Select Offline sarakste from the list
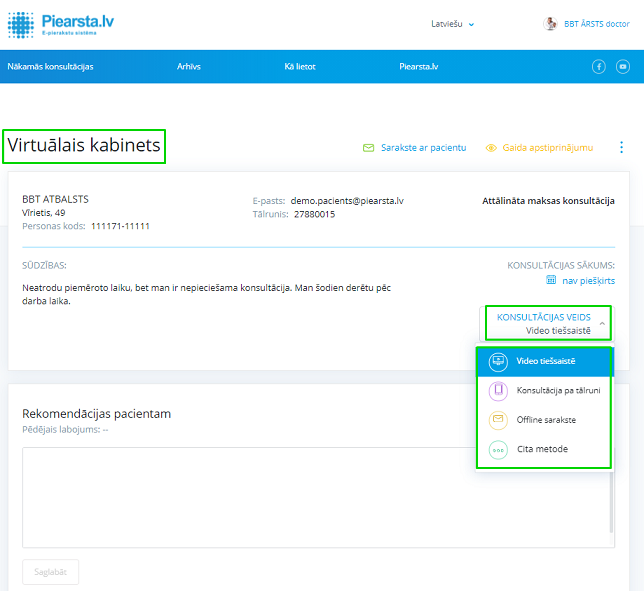The image size is (644, 591). pyautogui.click(x=544, y=420)
